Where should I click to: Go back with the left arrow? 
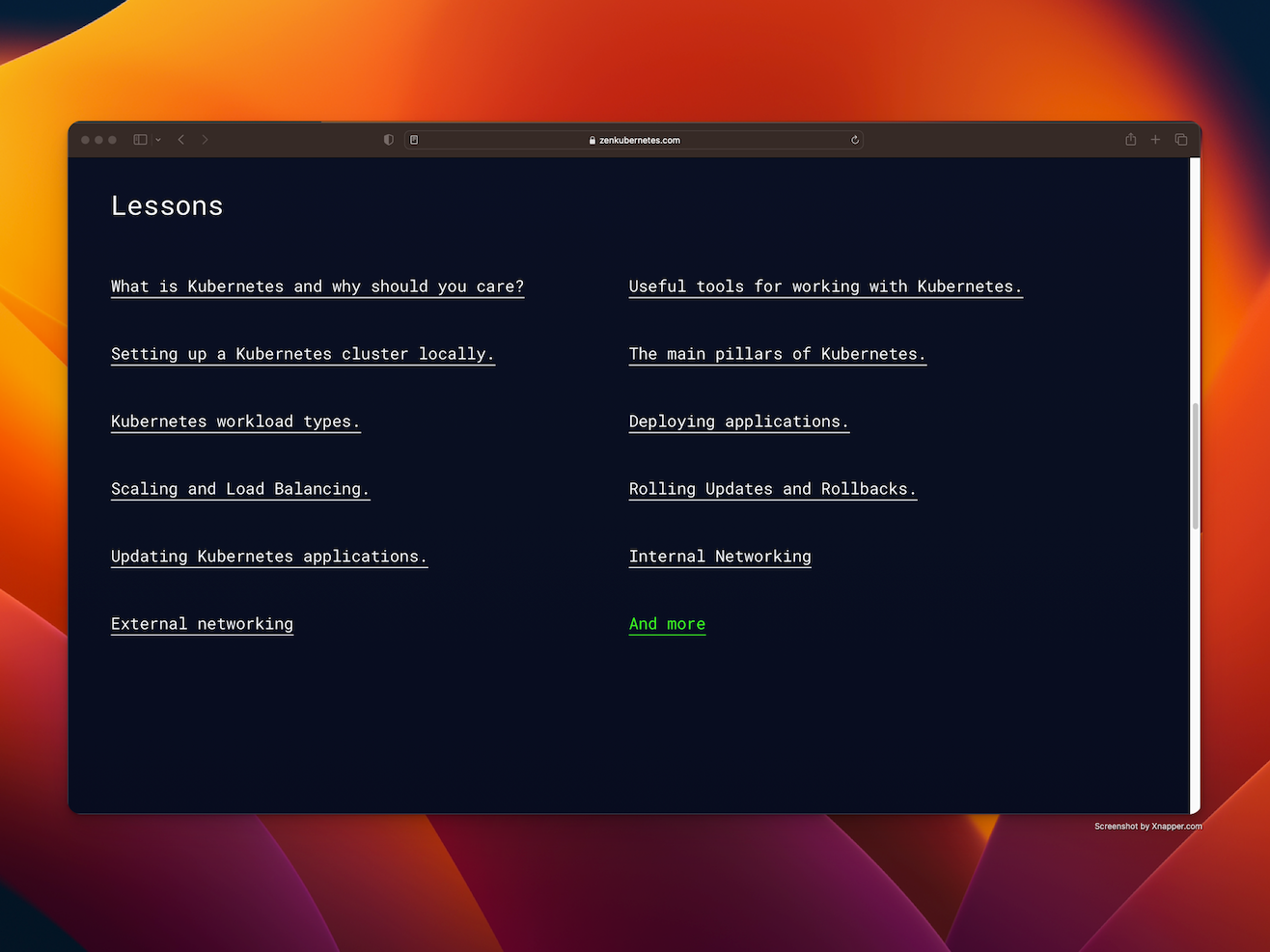(x=181, y=140)
